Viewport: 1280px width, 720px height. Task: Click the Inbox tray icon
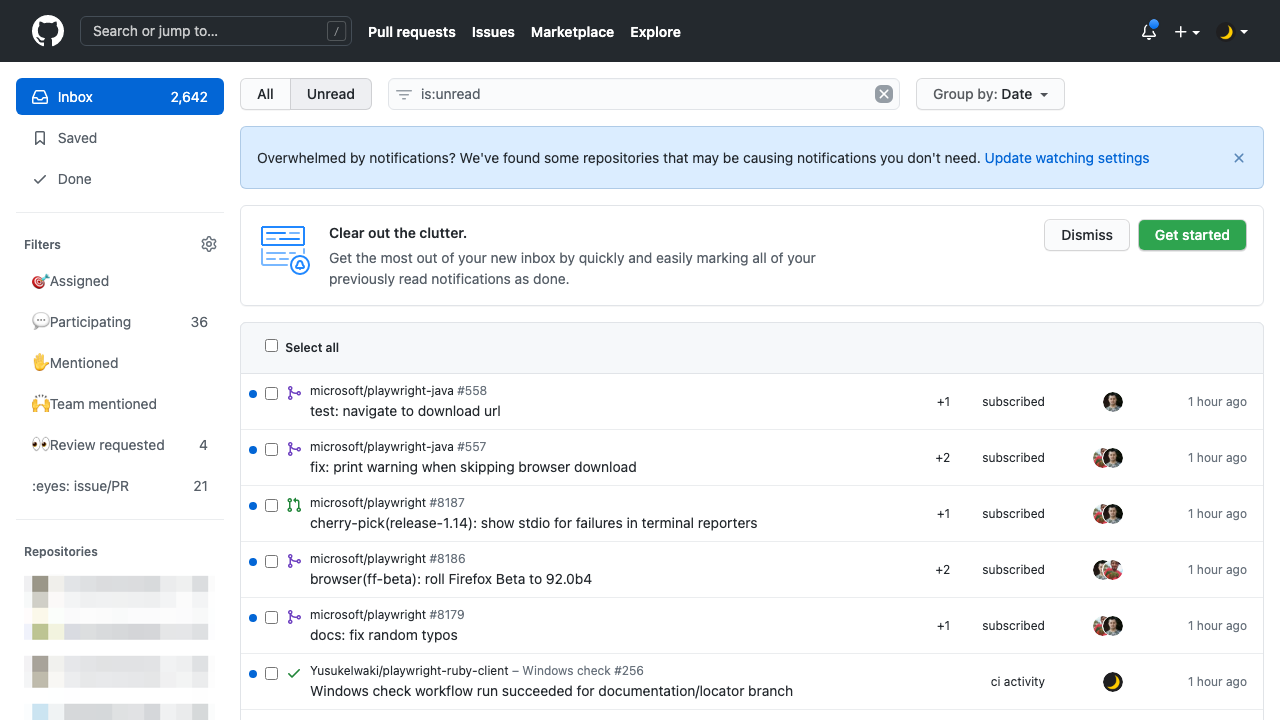[x=40, y=97]
